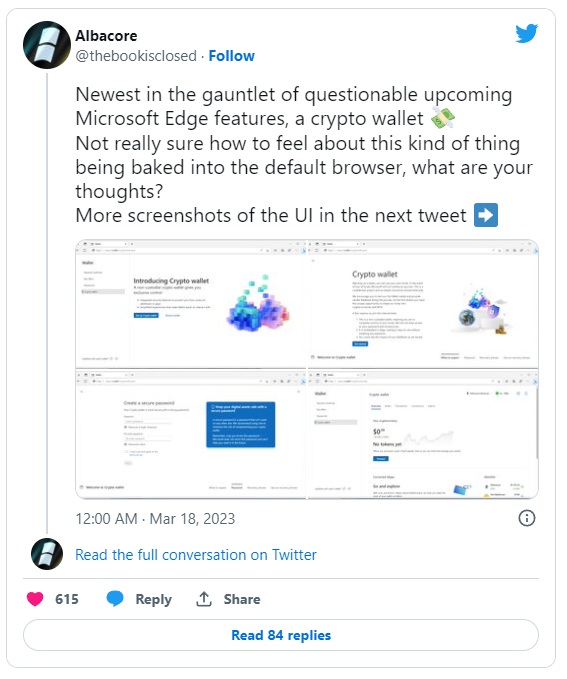Open Read the full conversation on Twitter
567x679 pixels.
pos(196,555)
